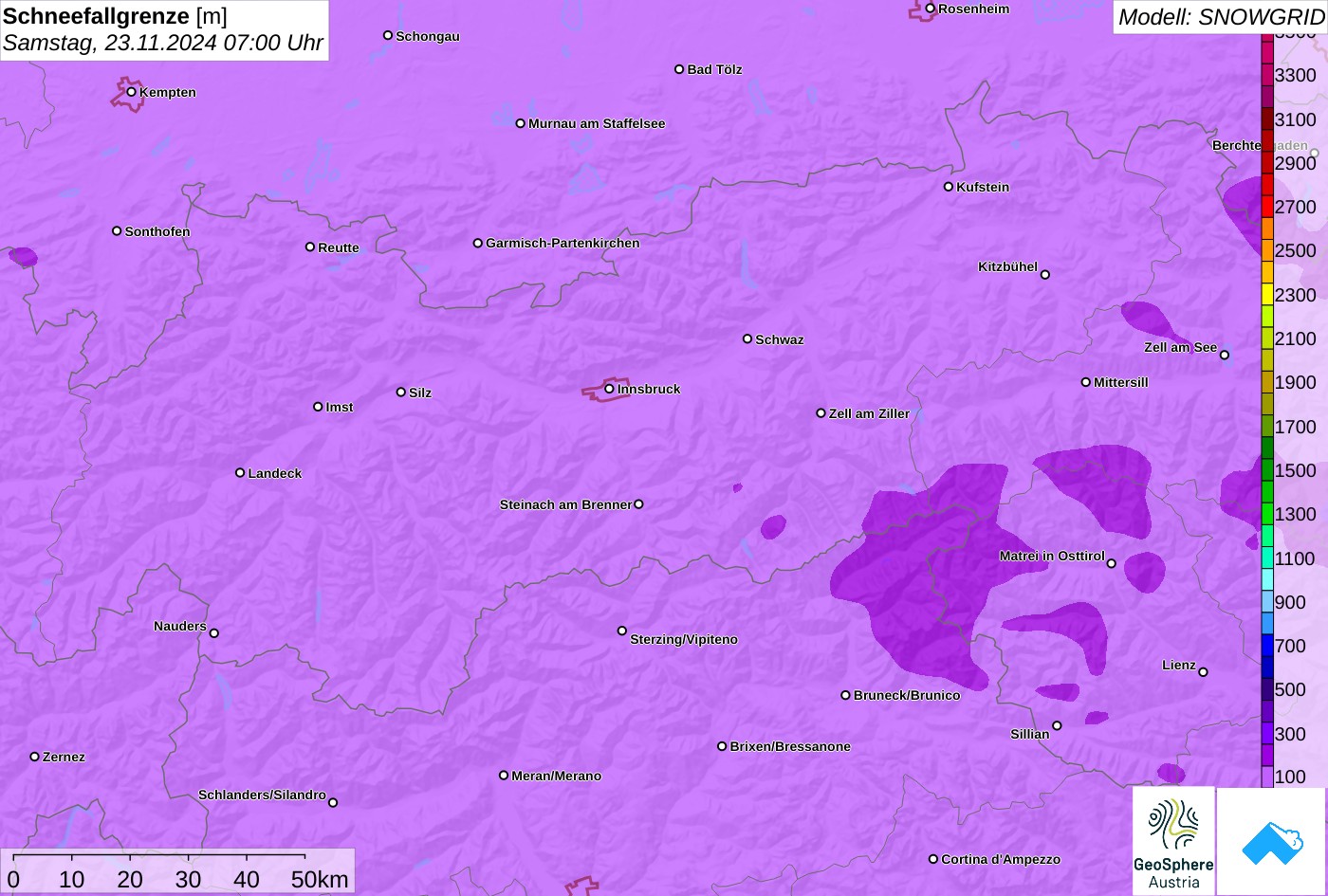Click the Steinach am Brenner location dot

point(638,504)
